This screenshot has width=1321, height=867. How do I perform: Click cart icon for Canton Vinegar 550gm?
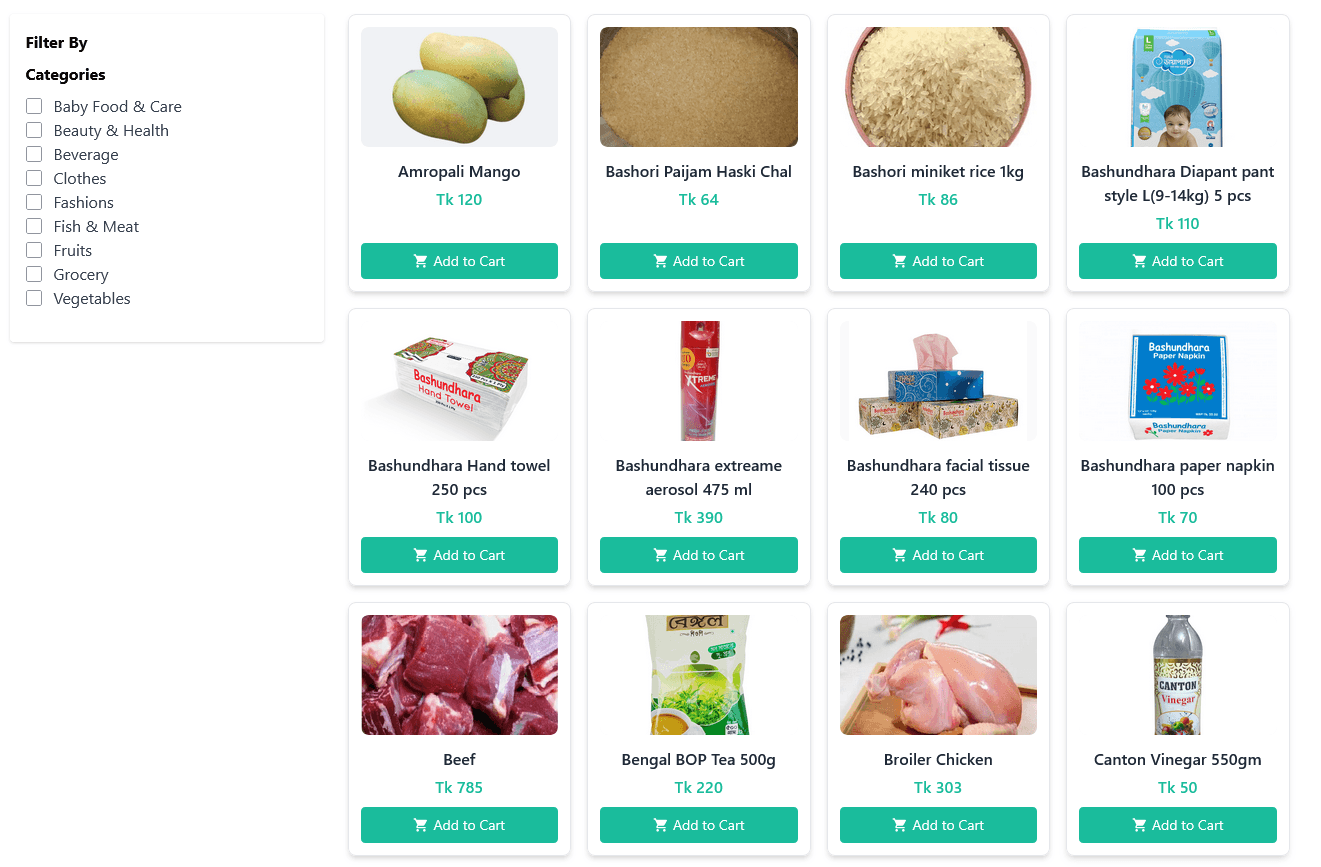tap(1139, 825)
